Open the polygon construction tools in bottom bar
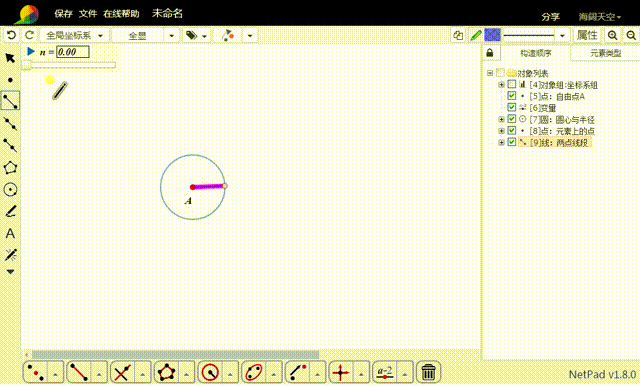Image resolution: width=640 pixels, height=386 pixels. [167, 372]
